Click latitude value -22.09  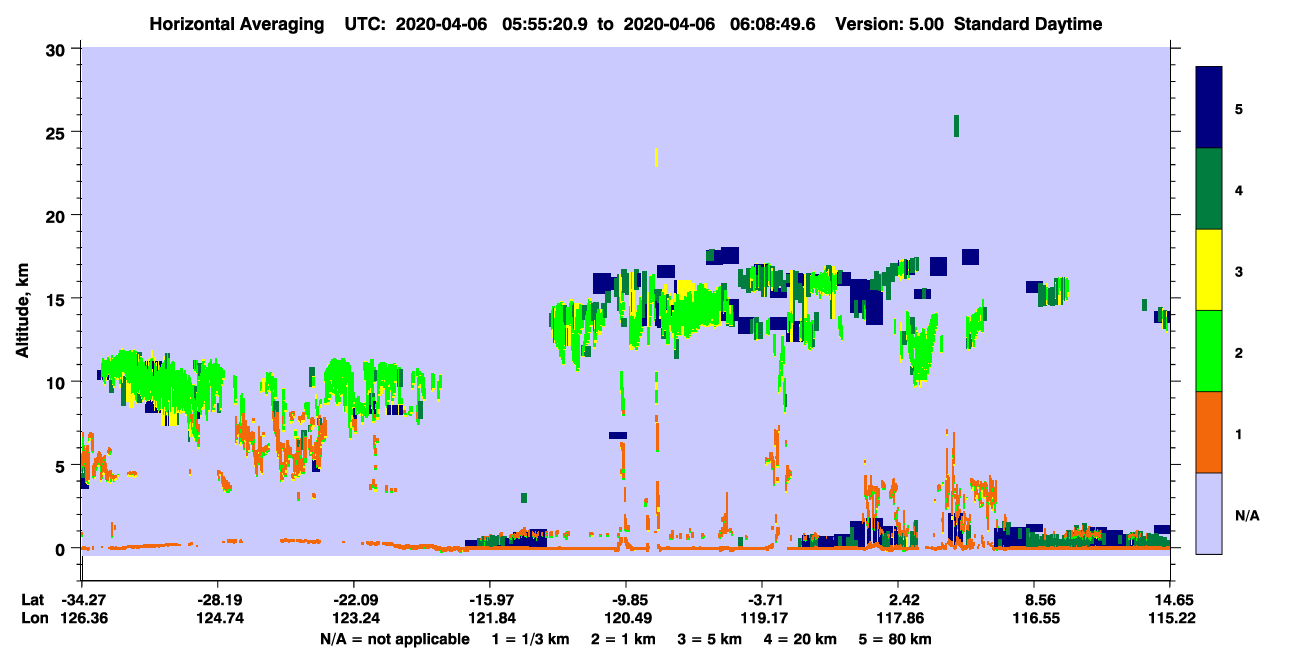pyautogui.click(x=354, y=600)
